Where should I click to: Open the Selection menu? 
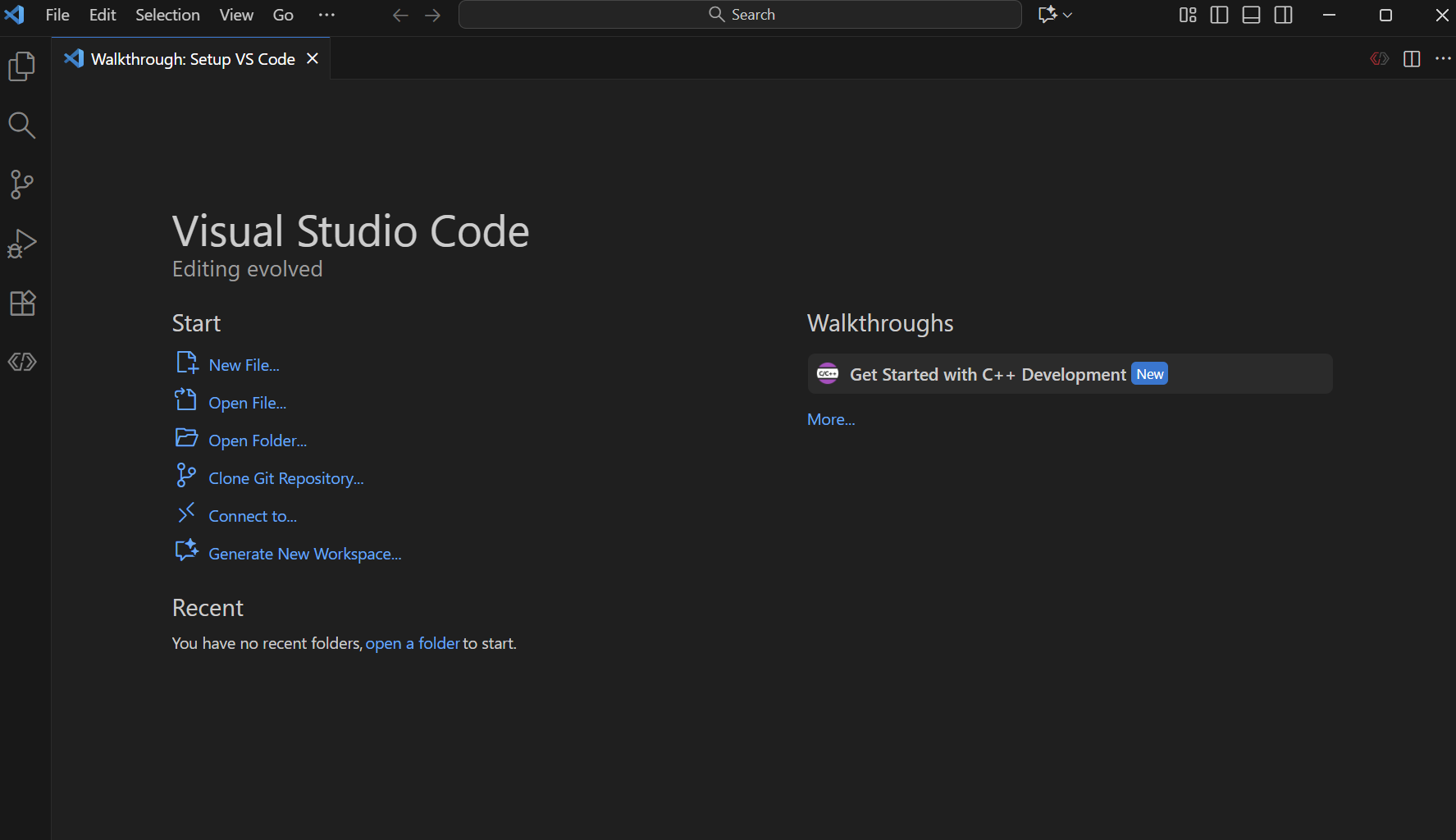pos(167,15)
